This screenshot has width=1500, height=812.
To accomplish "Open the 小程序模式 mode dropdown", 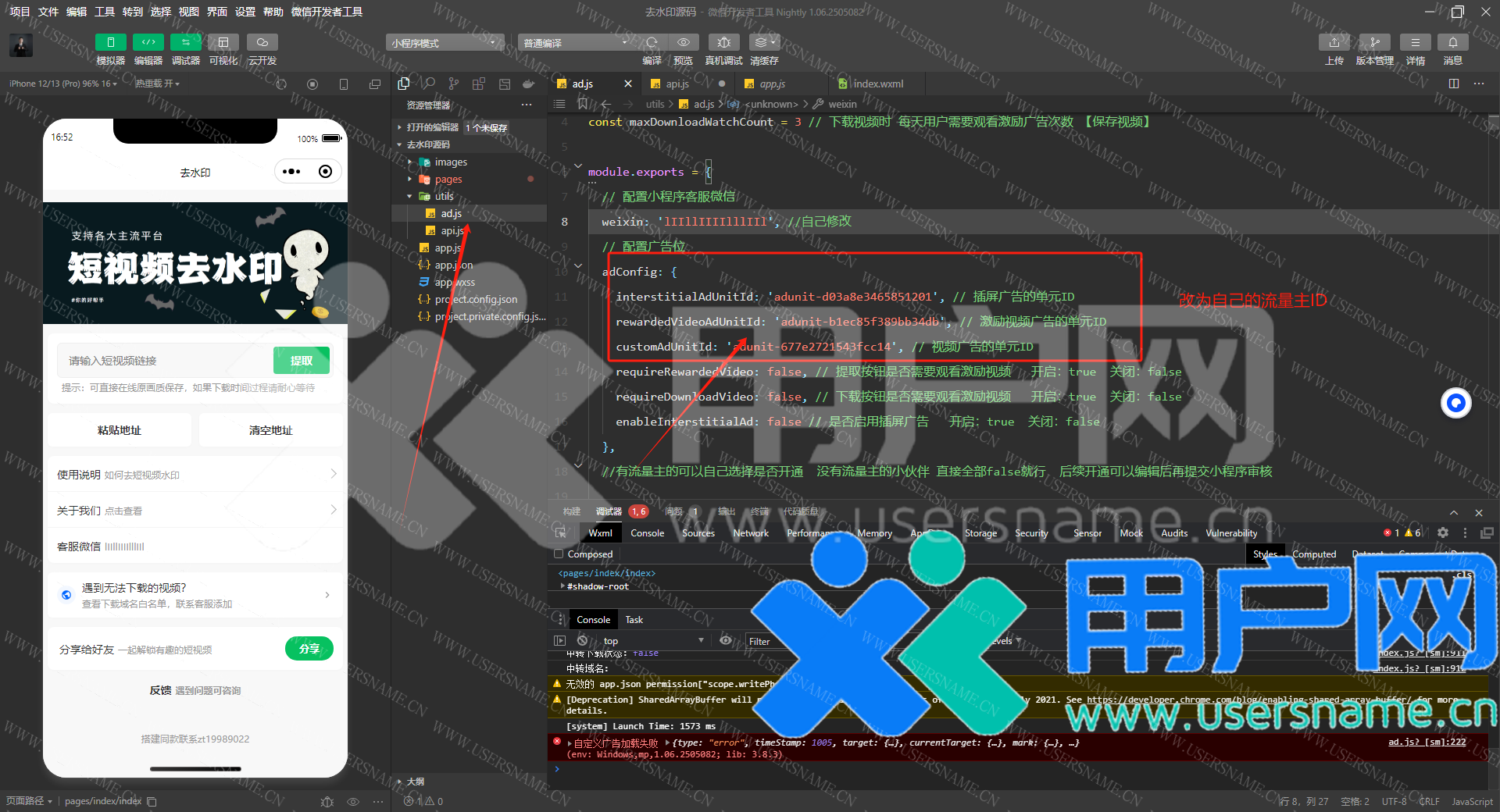I will (445, 43).
